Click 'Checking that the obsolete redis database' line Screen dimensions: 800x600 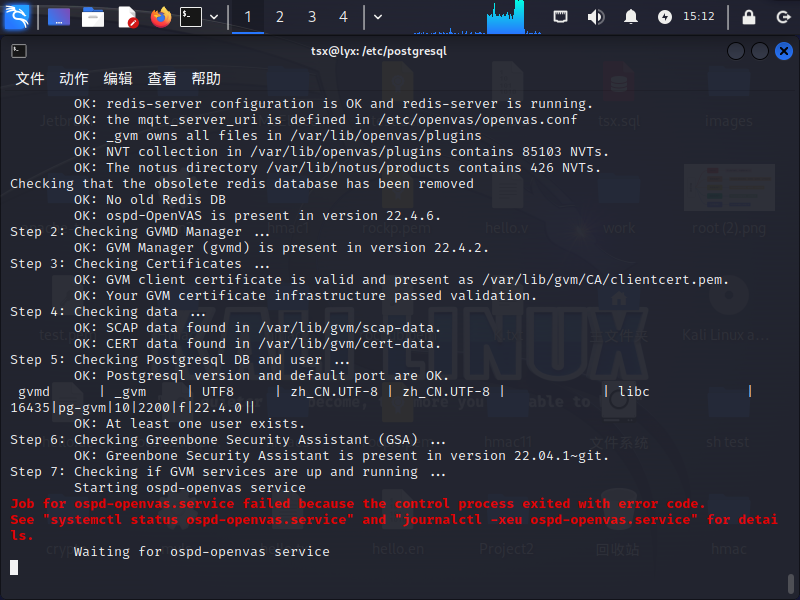coord(242,184)
